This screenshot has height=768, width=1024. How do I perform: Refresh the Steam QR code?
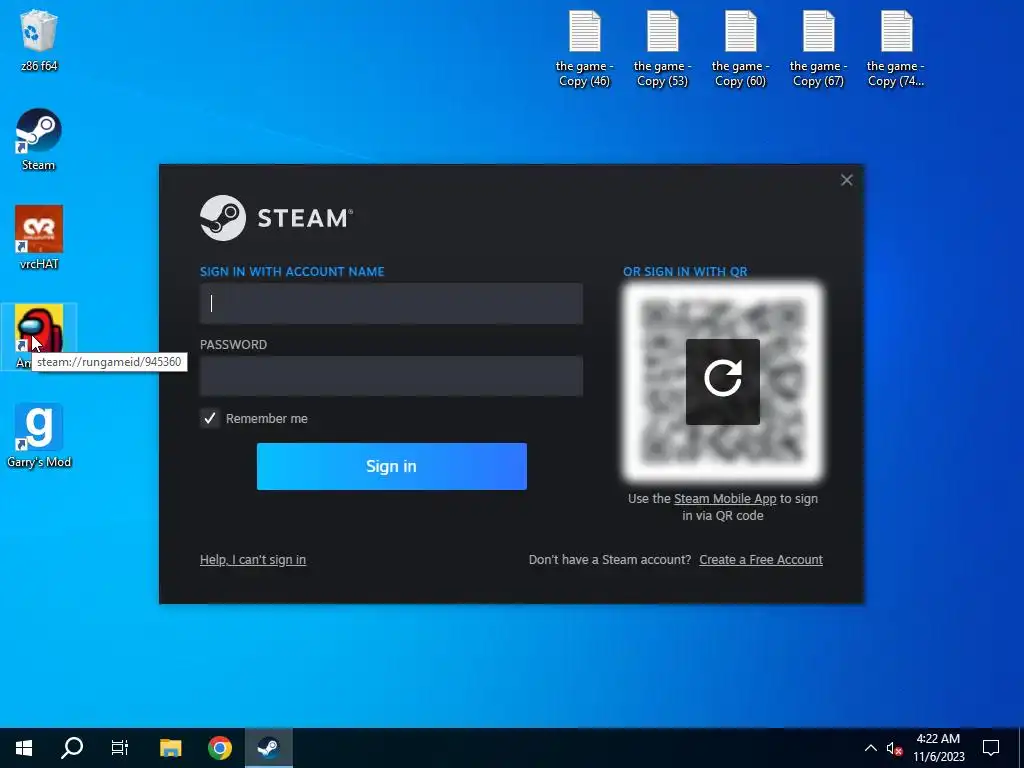pyautogui.click(x=722, y=381)
